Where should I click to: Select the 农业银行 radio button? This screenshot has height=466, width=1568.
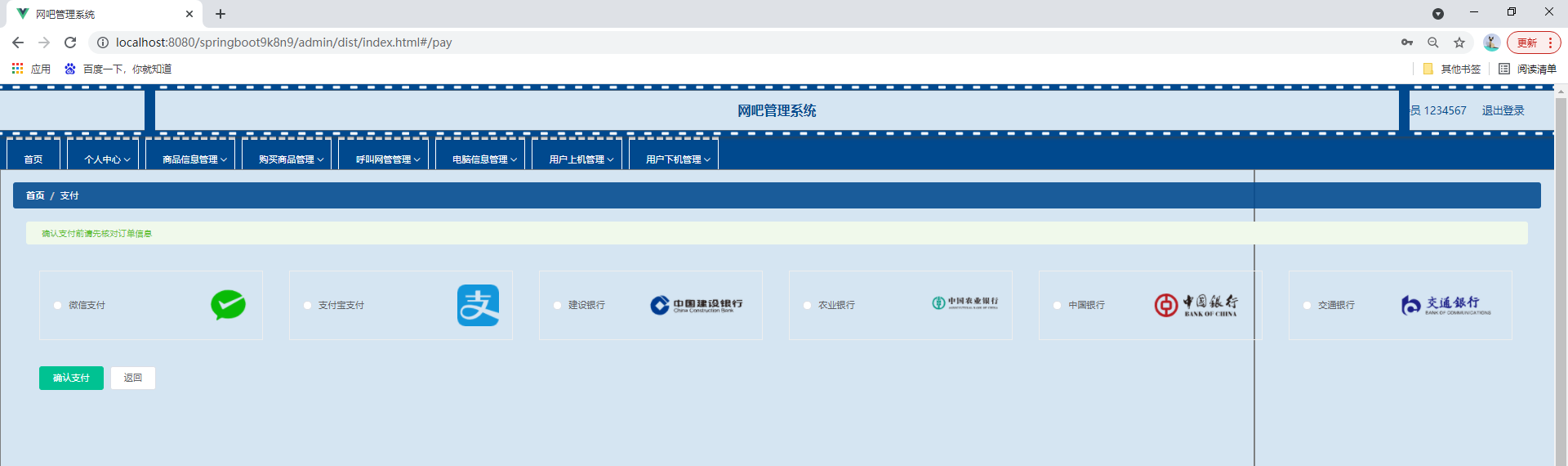tap(807, 305)
